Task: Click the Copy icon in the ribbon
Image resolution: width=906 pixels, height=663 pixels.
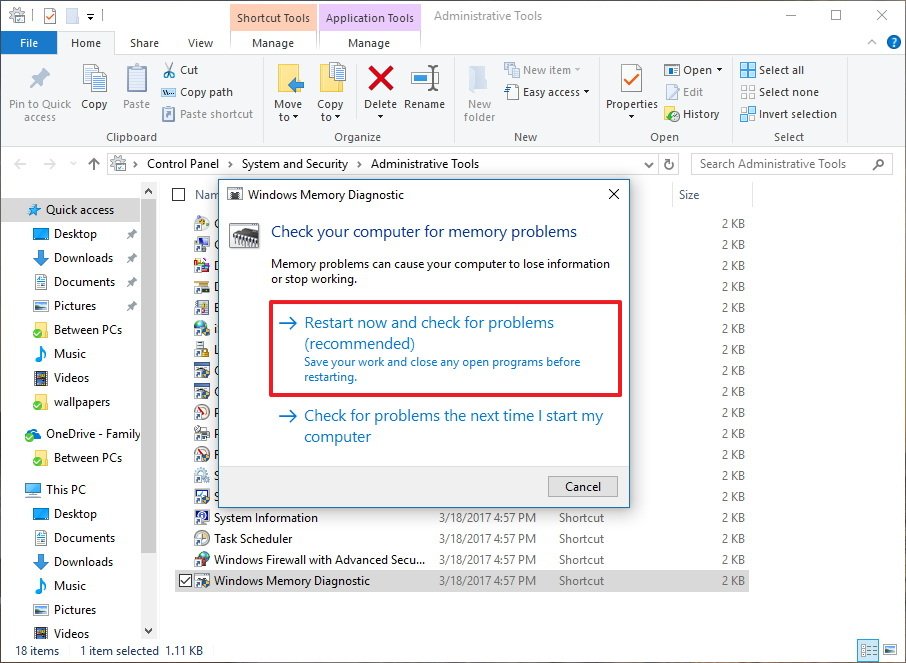Action: click(x=94, y=90)
